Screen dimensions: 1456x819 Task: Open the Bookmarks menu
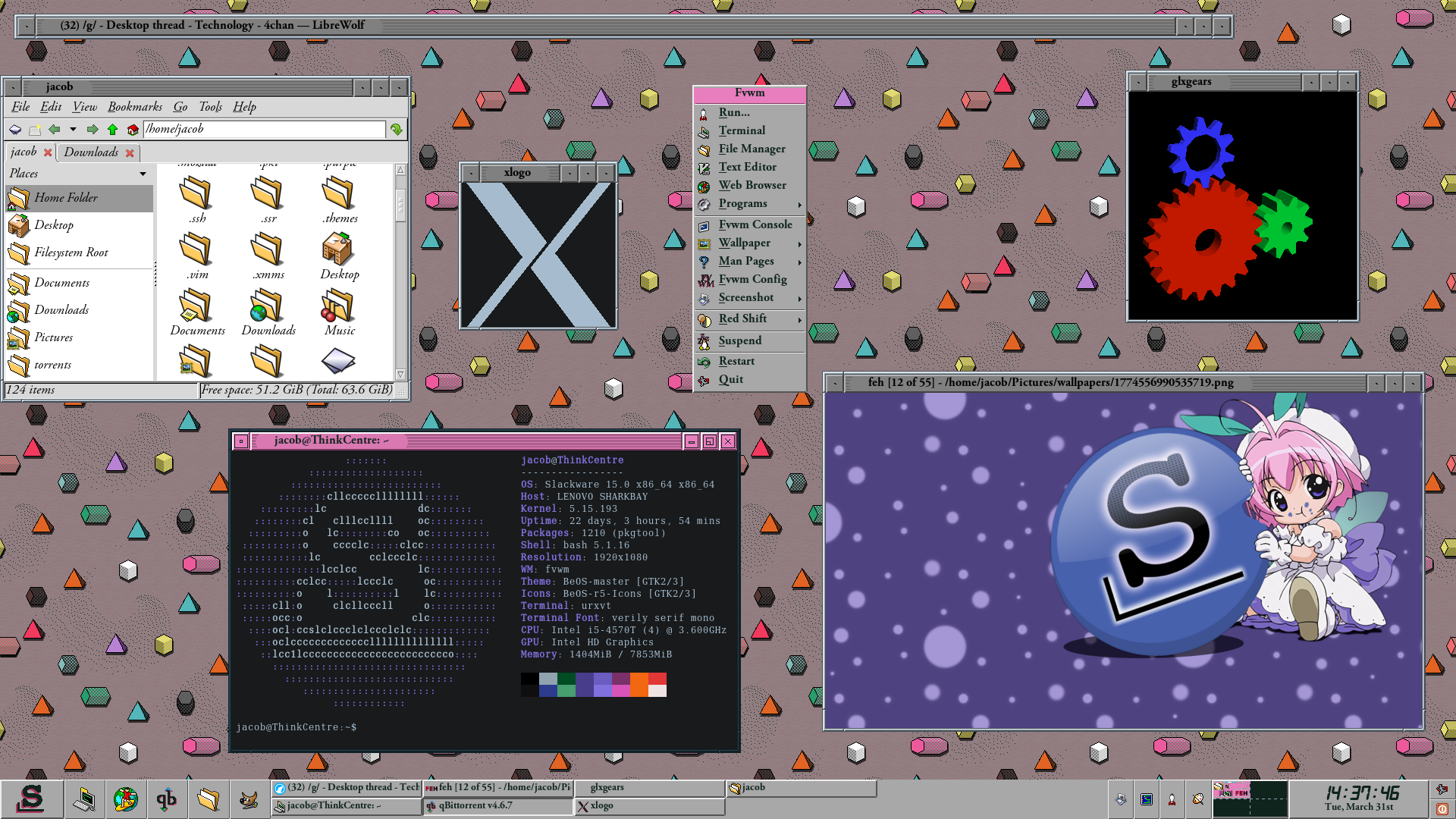point(134,107)
